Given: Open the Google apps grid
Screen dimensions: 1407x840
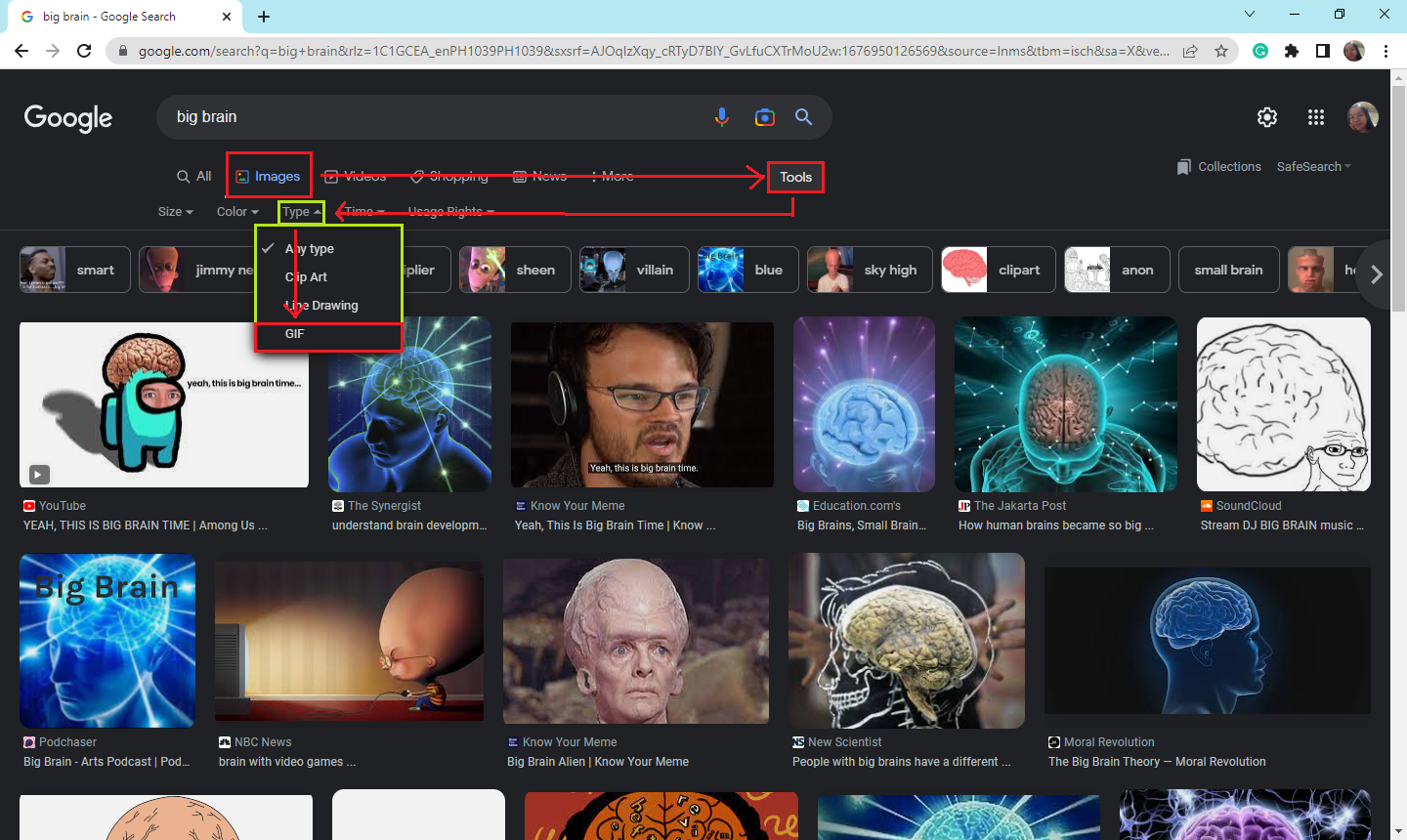Looking at the screenshot, I should coord(1315,117).
